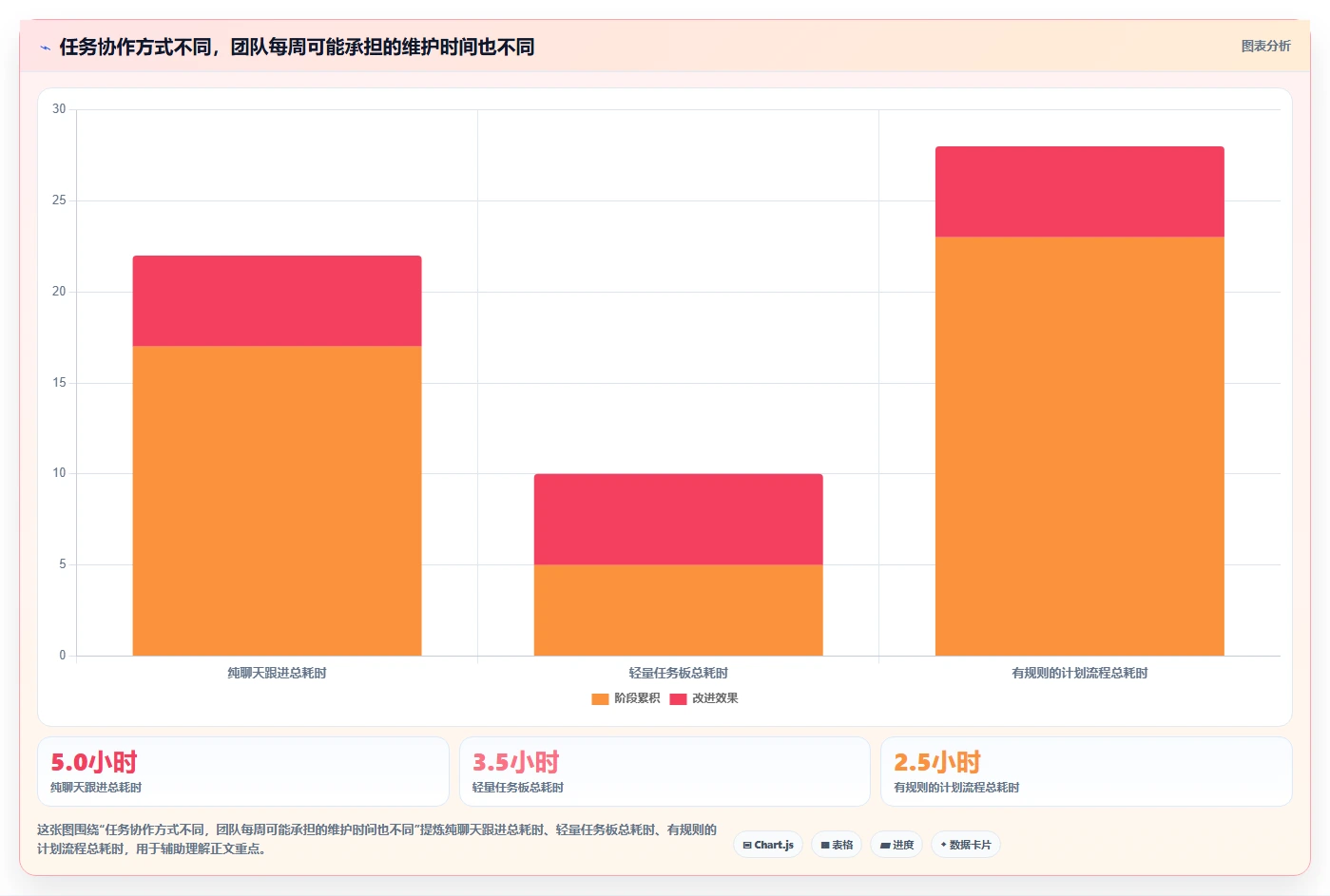Click x-axis label 轻量任务板总耗时

pos(678,673)
